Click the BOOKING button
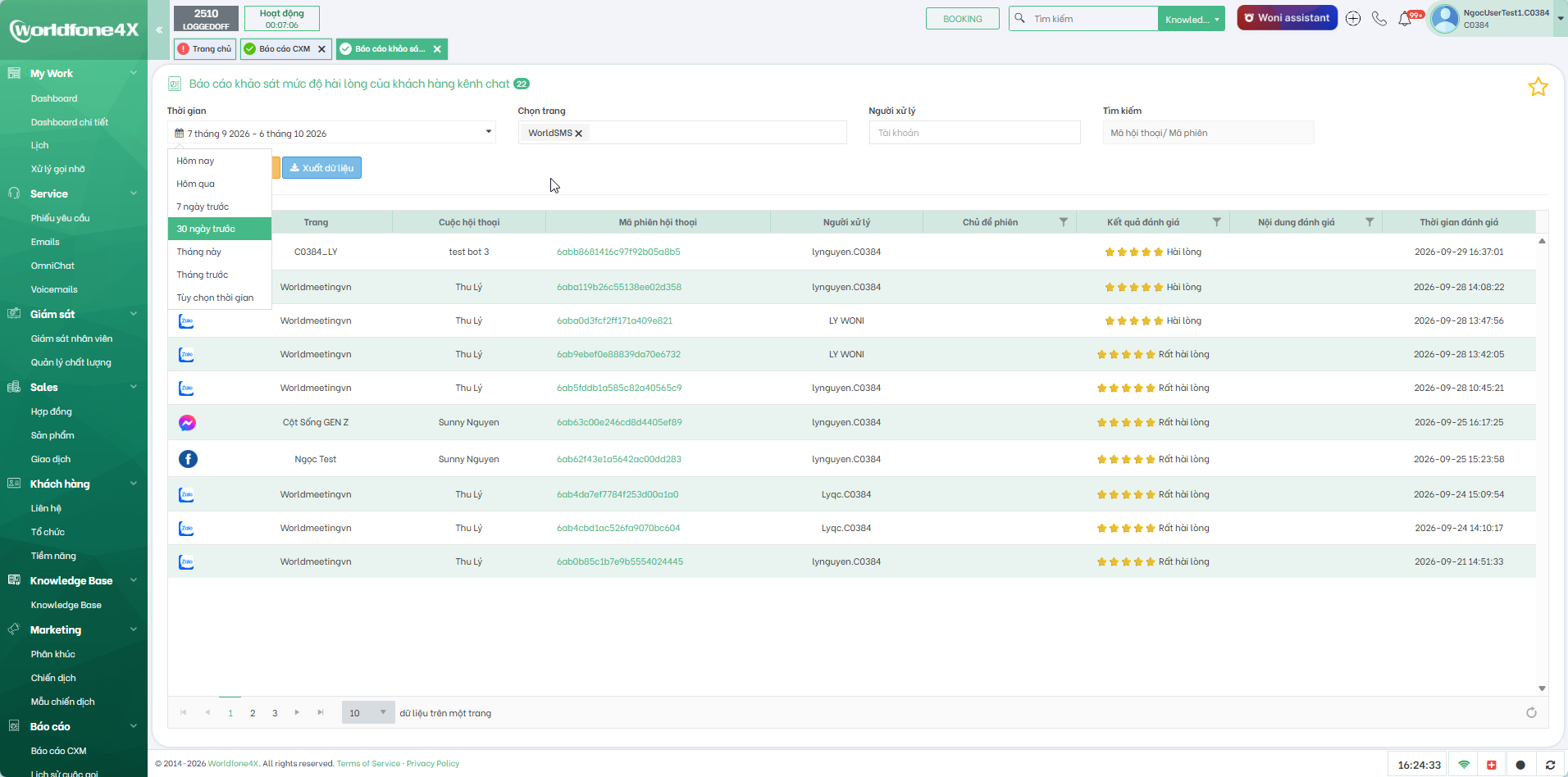Image resolution: width=1568 pixels, height=777 pixels. point(962,19)
